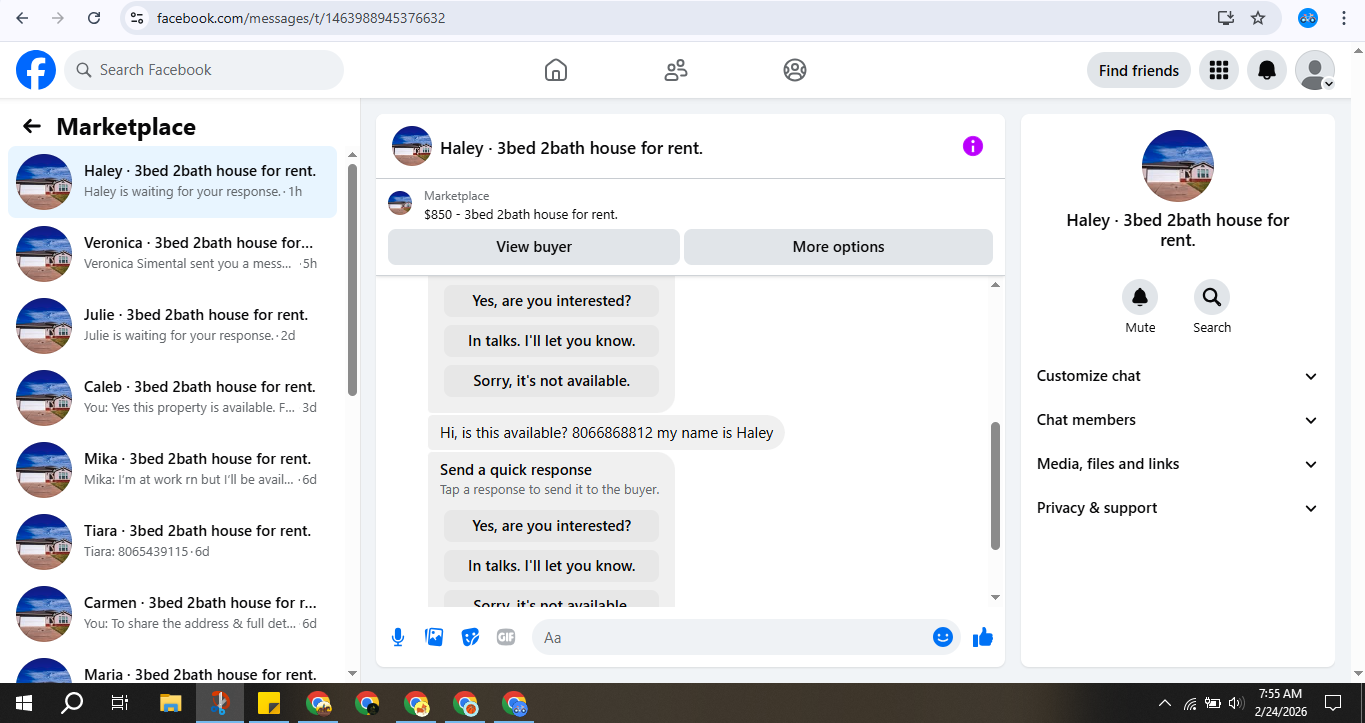Open the Chrome profile avatar
This screenshot has height=723, width=1365.
coord(1308,18)
